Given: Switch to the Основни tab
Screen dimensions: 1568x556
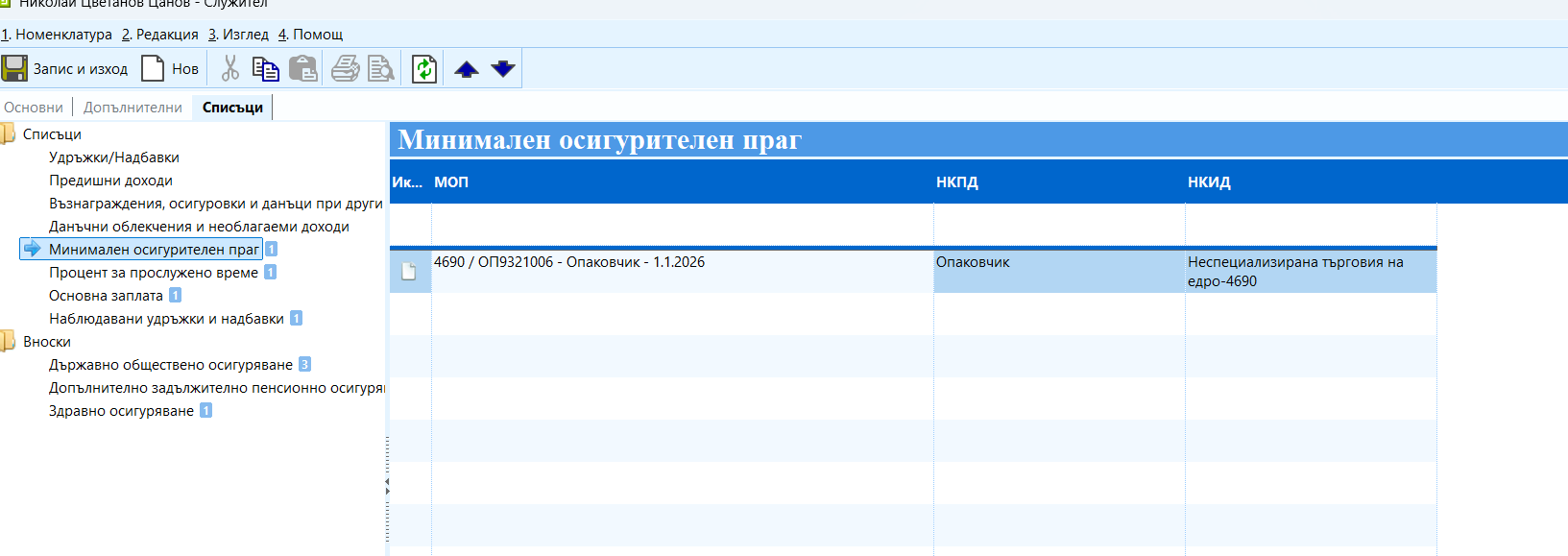Looking at the screenshot, I should tap(34, 108).
